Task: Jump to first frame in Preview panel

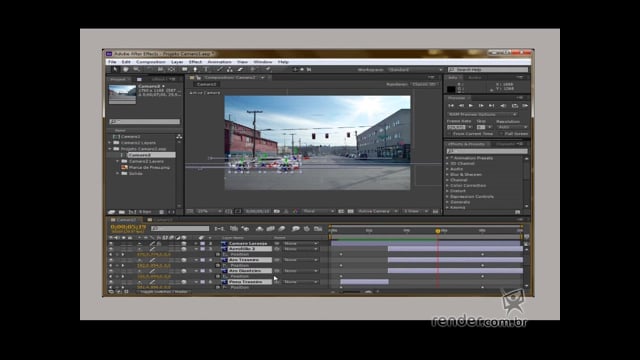Action: [x=451, y=106]
